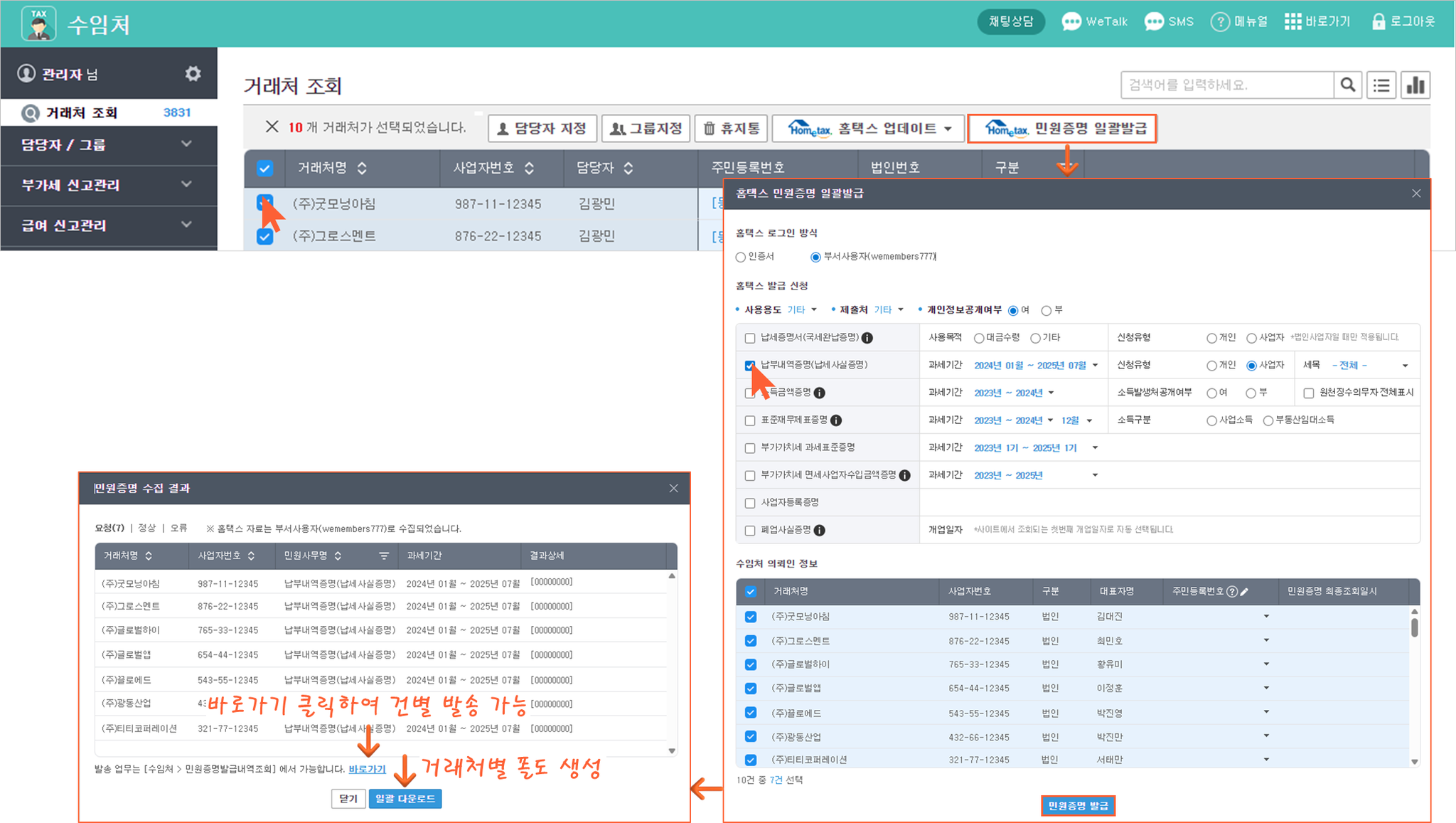Click the settings gear beside 관리자

193,74
